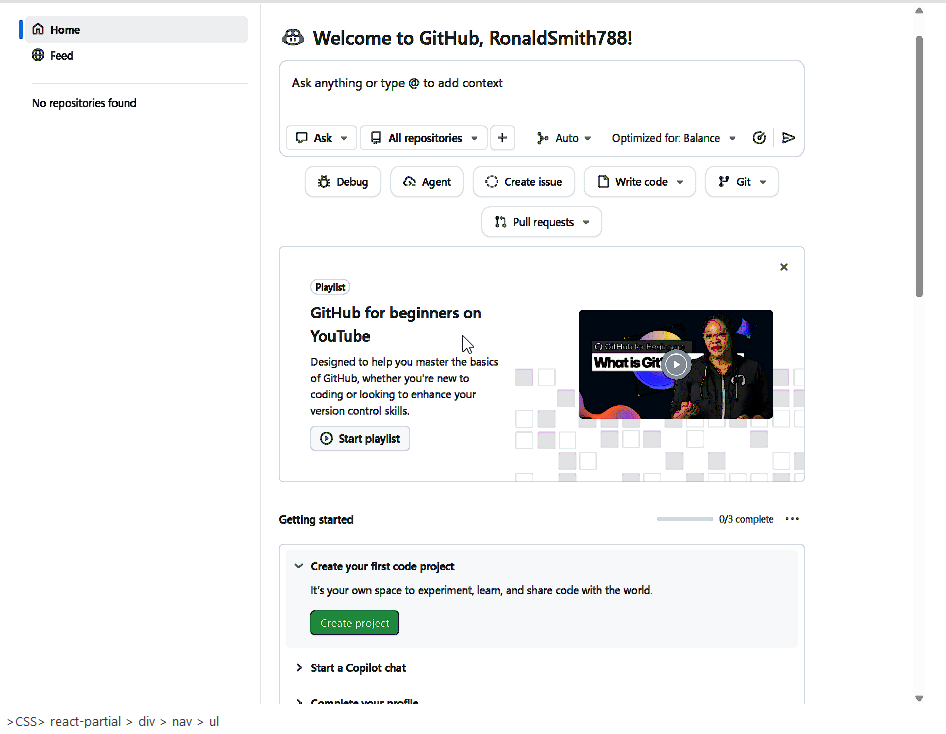Image resolution: width=946 pixels, height=734 pixels.
Task: Click the Home icon in the sidebar
Action: pos(38,30)
